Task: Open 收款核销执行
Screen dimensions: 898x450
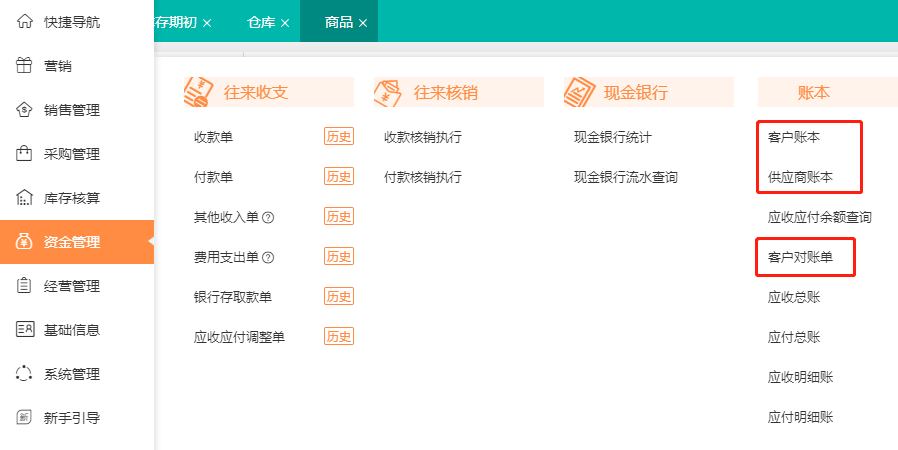Action: coord(423,137)
